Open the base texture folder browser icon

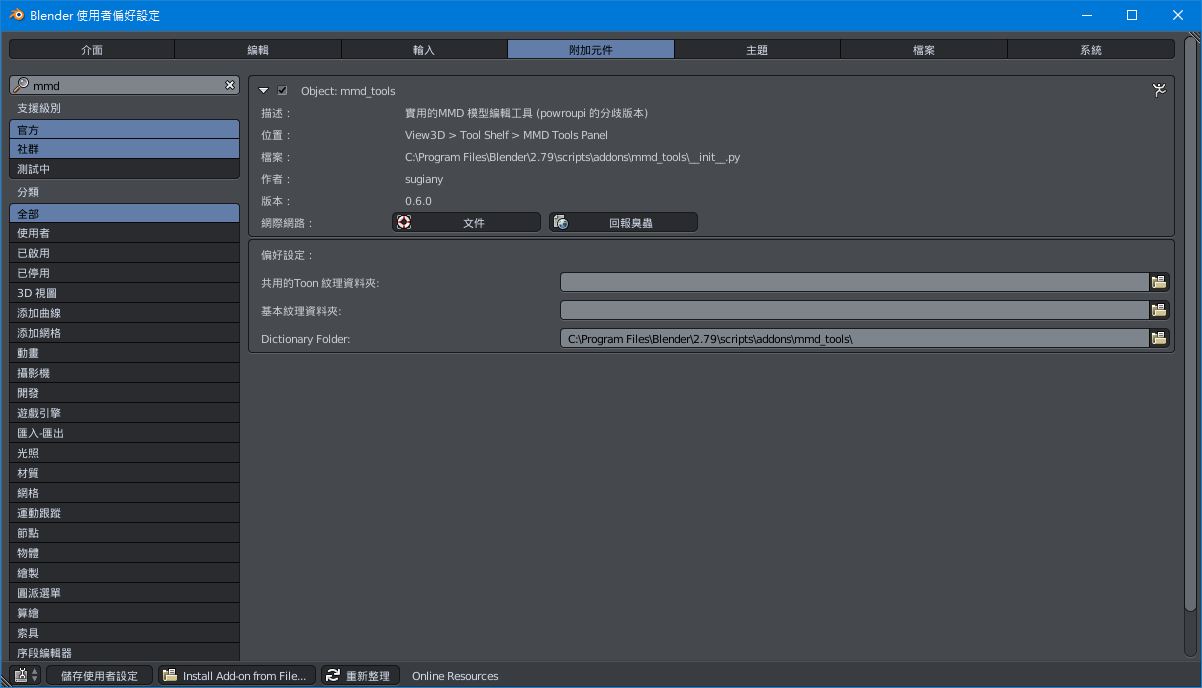(x=1159, y=309)
